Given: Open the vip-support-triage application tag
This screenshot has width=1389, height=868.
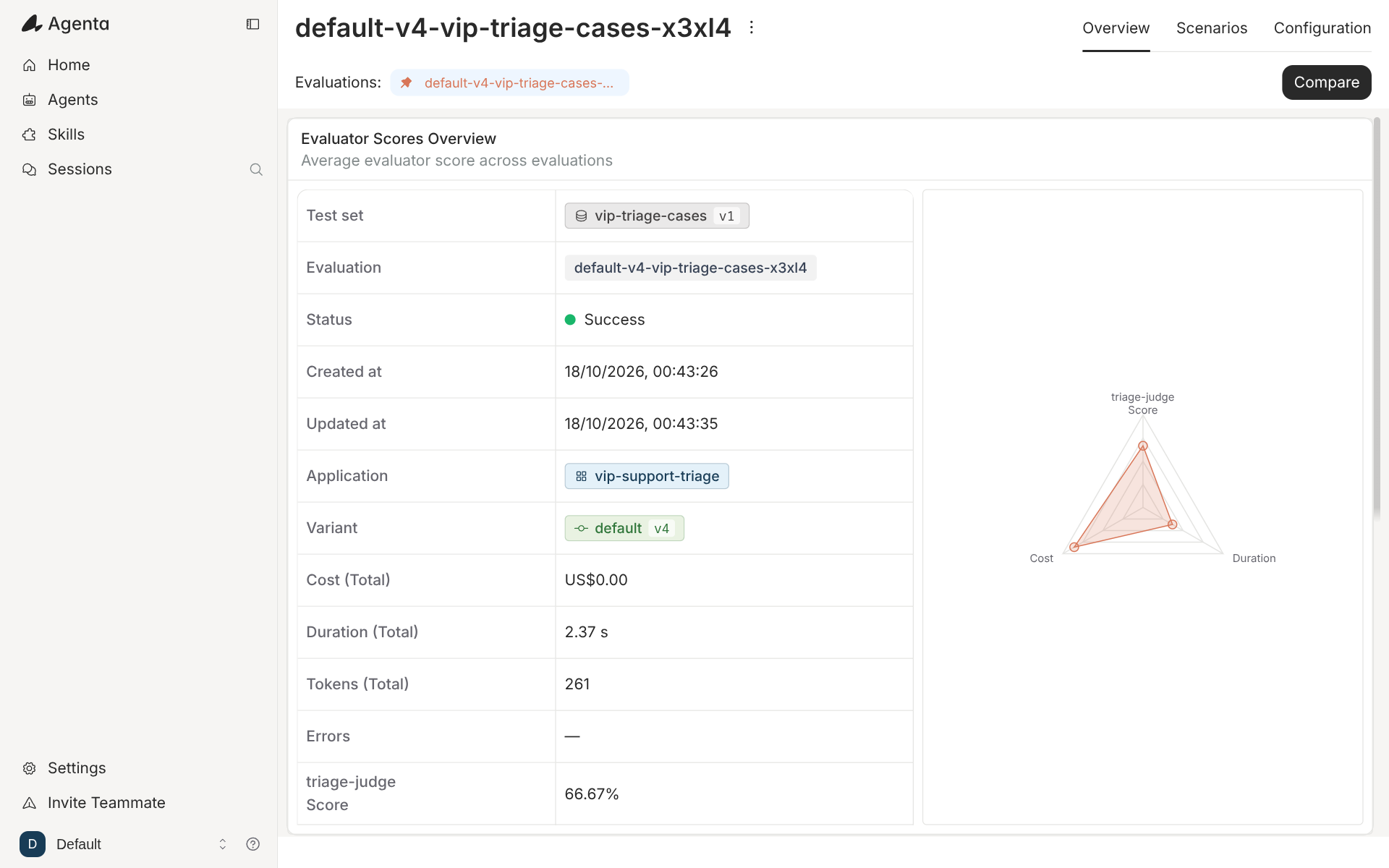Looking at the screenshot, I should coord(647,476).
